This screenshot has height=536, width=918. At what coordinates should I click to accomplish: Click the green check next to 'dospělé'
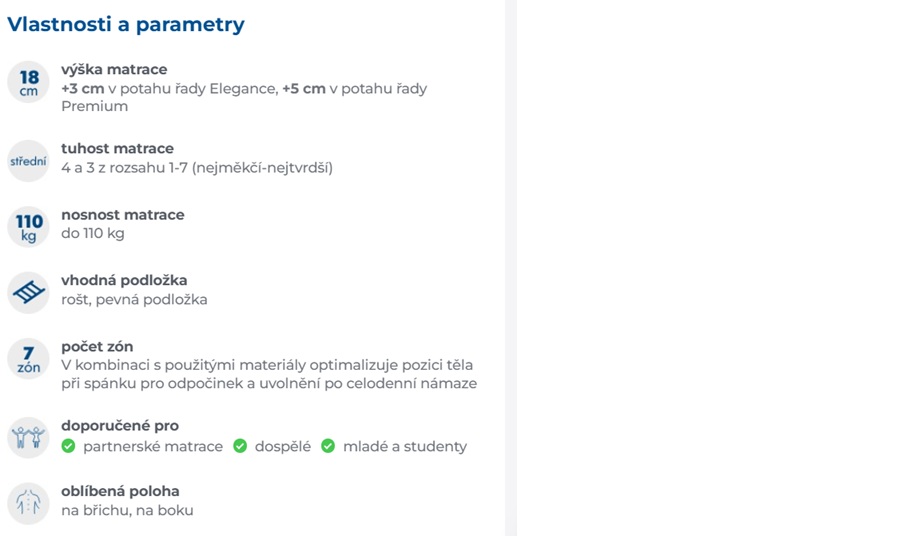pyautogui.click(x=240, y=446)
